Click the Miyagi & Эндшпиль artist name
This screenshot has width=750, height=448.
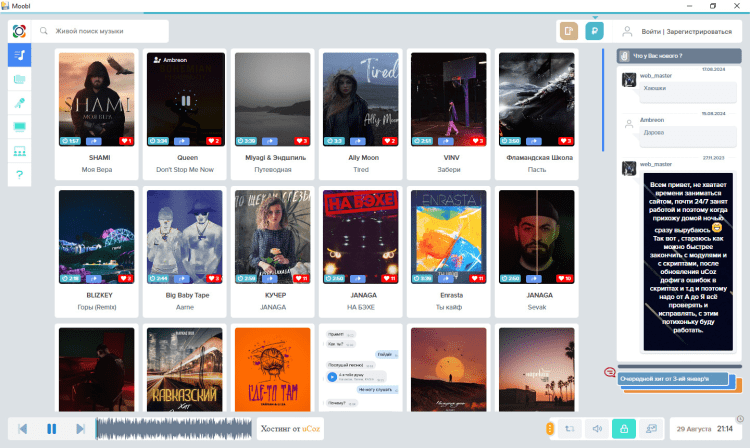(276, 158)
